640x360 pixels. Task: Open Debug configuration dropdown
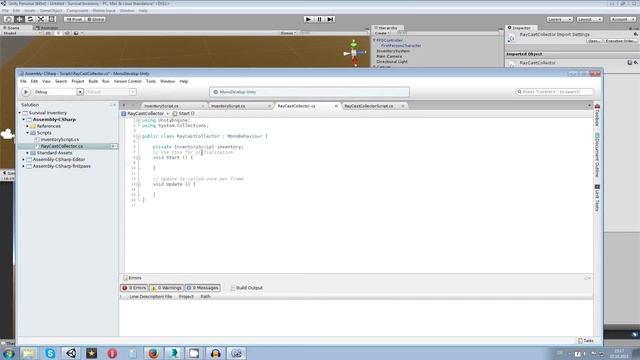pos(58,92)
